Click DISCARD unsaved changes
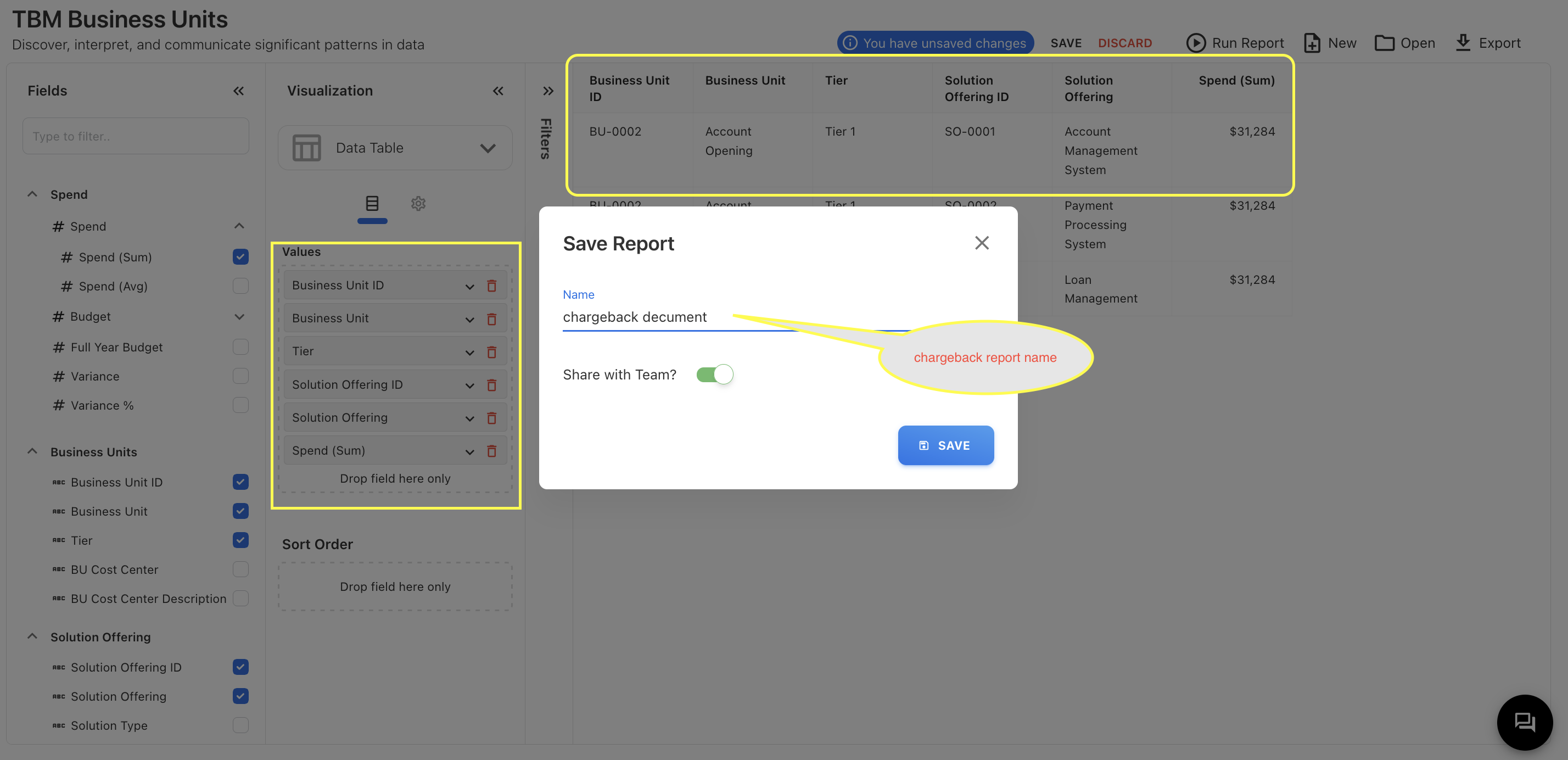Screen dimensions: 1568x760 (1124, 43)
